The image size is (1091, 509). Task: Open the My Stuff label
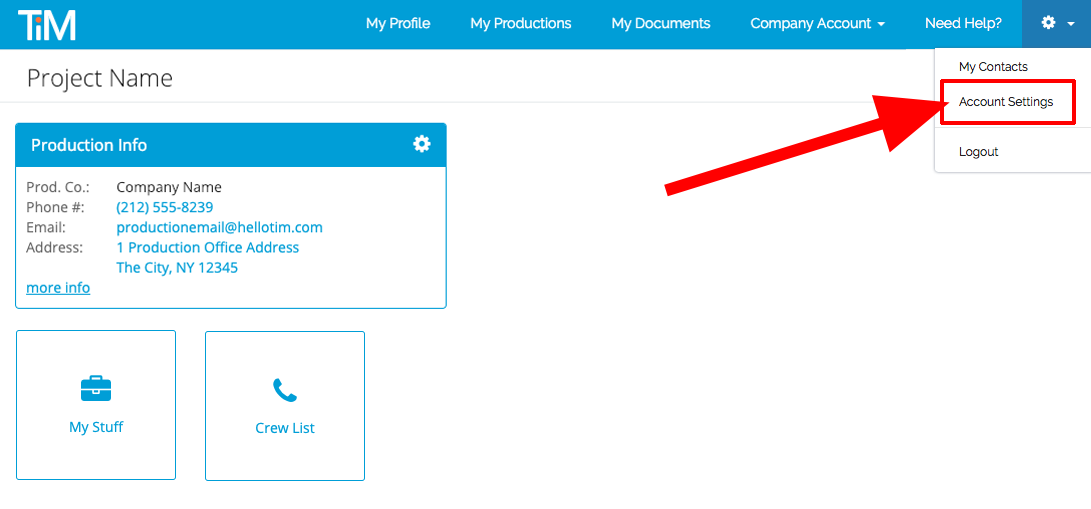pos(96,427)
